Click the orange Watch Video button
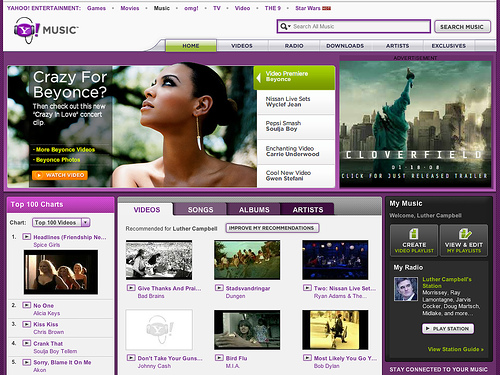The height and width of the screenshot is (375, 500). coord(60,175)
